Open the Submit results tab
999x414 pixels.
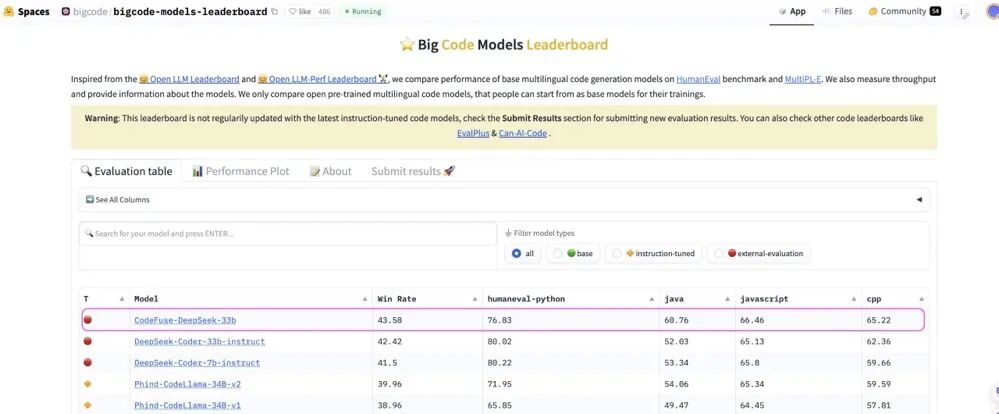(x=413, y=171)
